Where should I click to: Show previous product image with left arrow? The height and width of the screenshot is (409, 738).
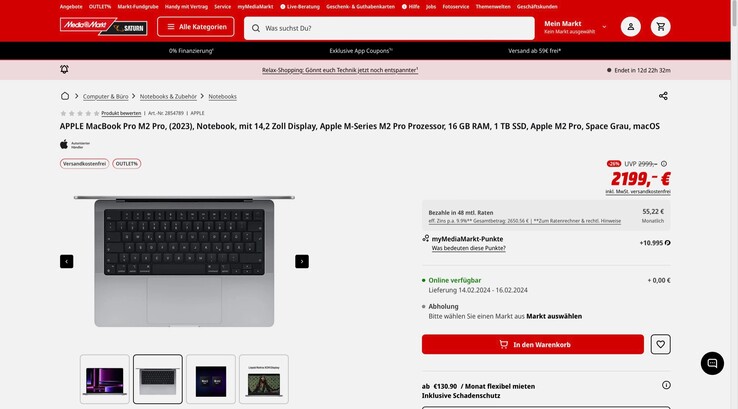tap(66, 261)
